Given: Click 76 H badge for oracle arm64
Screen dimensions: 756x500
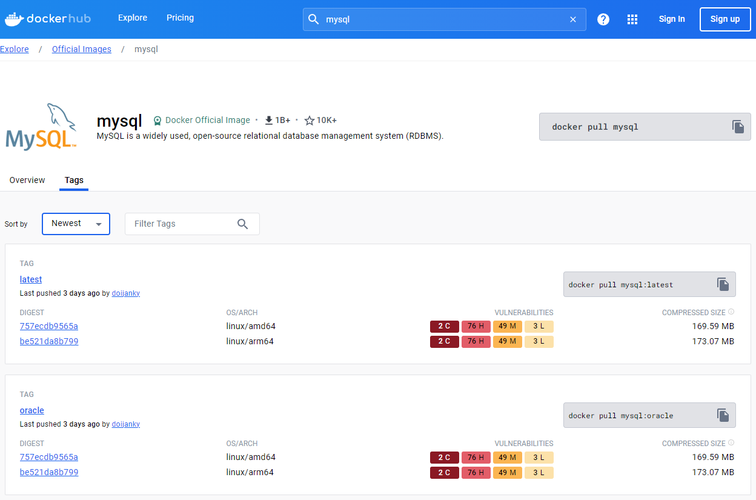Looking at the screenshot, I should (476, 473).
